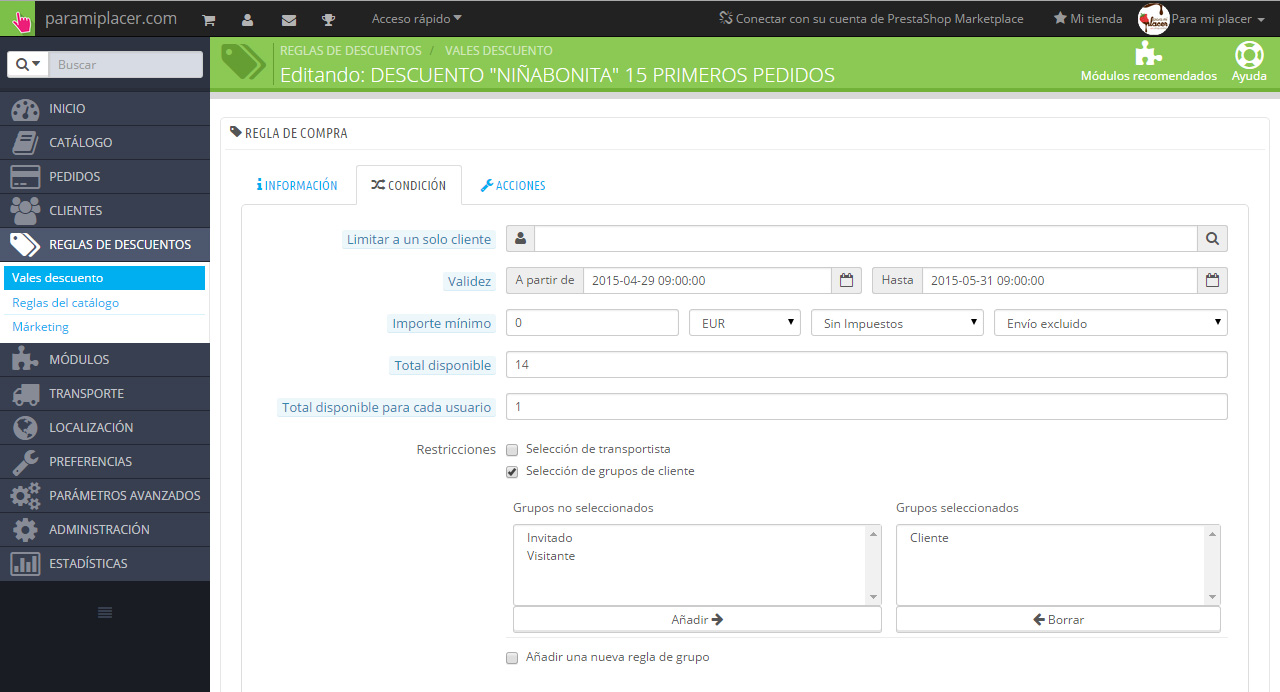Click the Módulos puzzle icon in sidebar

[x=25, y=360]
